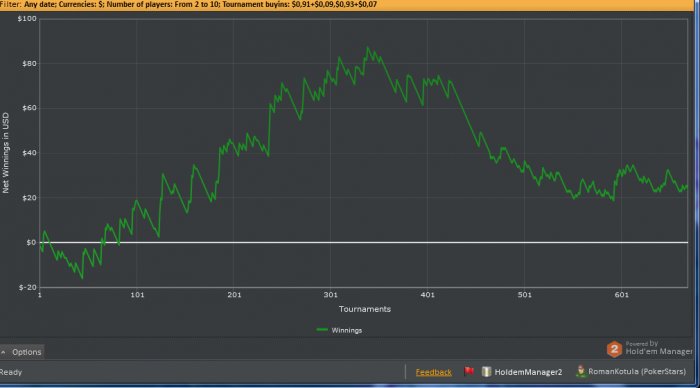The width and height of the screenshot is (700, 388).
Task: Click the RomanKotula player avatar icon
Action: tap(581, 371)
